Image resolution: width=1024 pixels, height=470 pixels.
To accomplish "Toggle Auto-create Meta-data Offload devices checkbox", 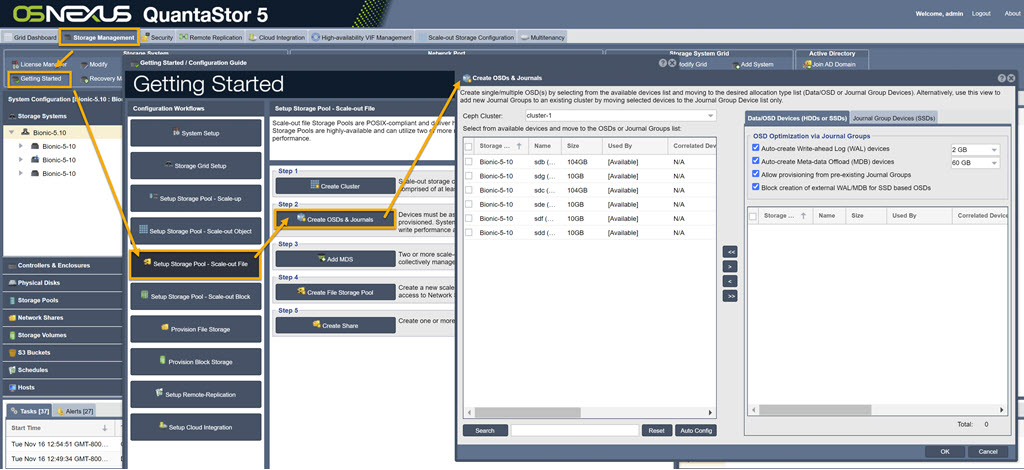I will click(x=756, y=161).
